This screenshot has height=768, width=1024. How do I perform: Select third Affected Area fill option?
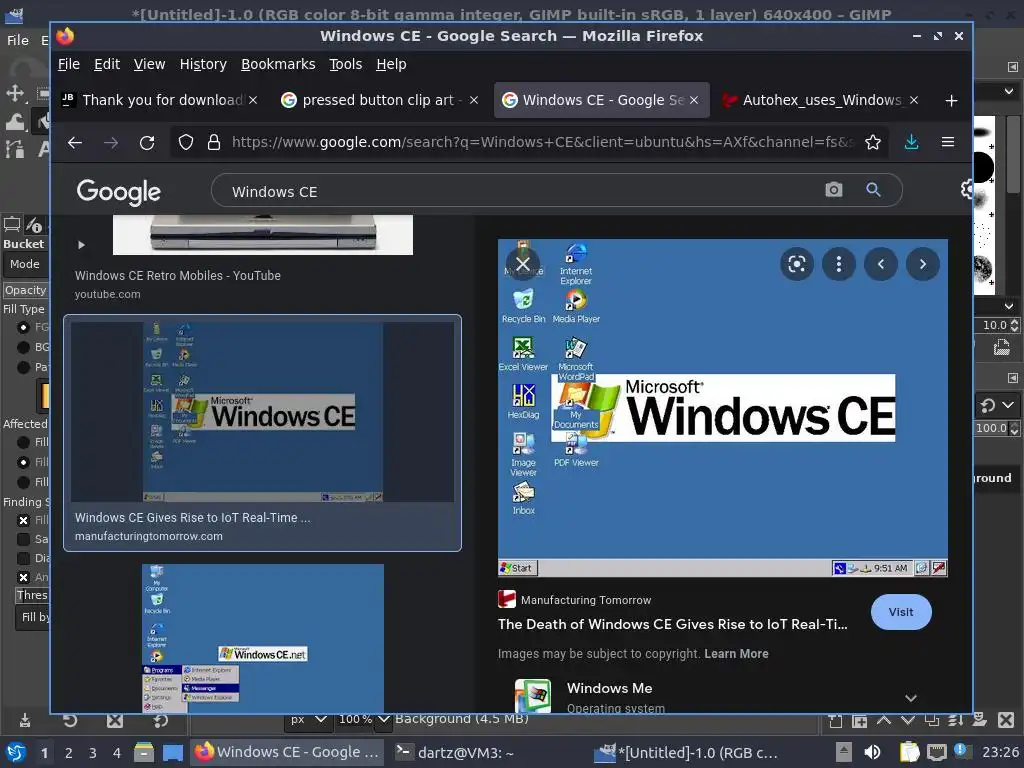point(24,482)
